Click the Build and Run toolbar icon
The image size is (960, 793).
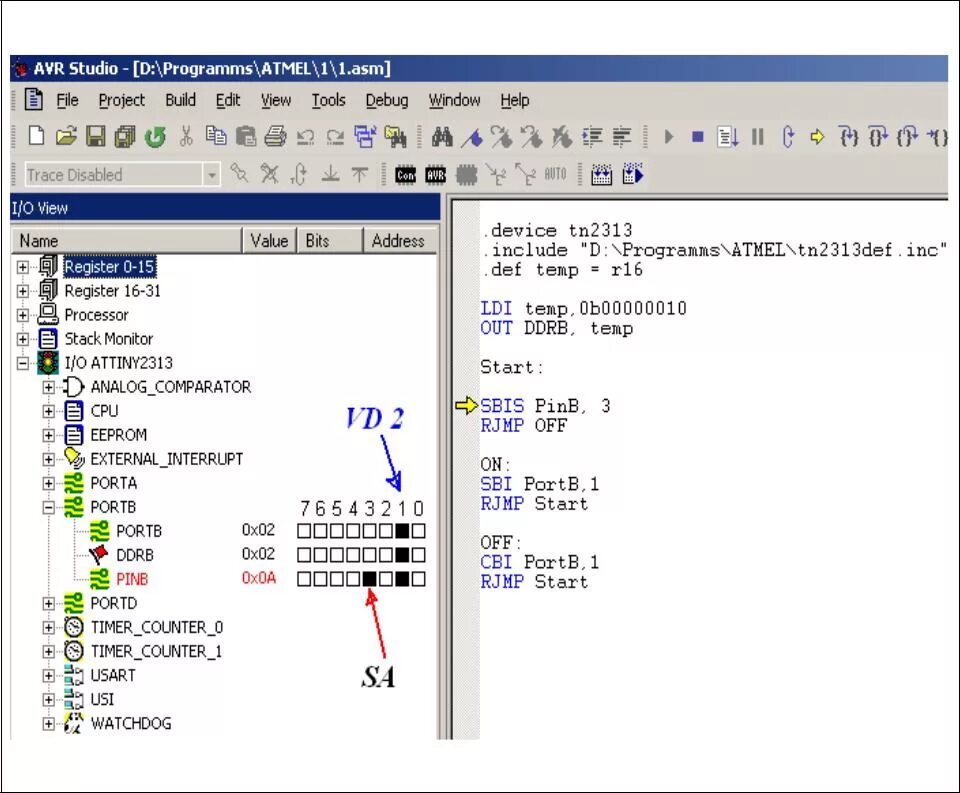pos(632,174)
